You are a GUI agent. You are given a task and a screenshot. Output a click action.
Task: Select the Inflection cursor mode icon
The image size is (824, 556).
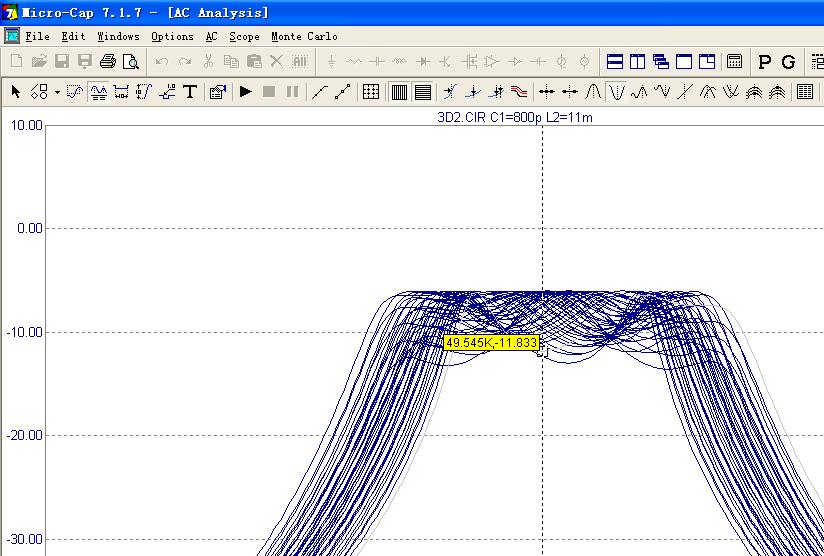[685, 92]
